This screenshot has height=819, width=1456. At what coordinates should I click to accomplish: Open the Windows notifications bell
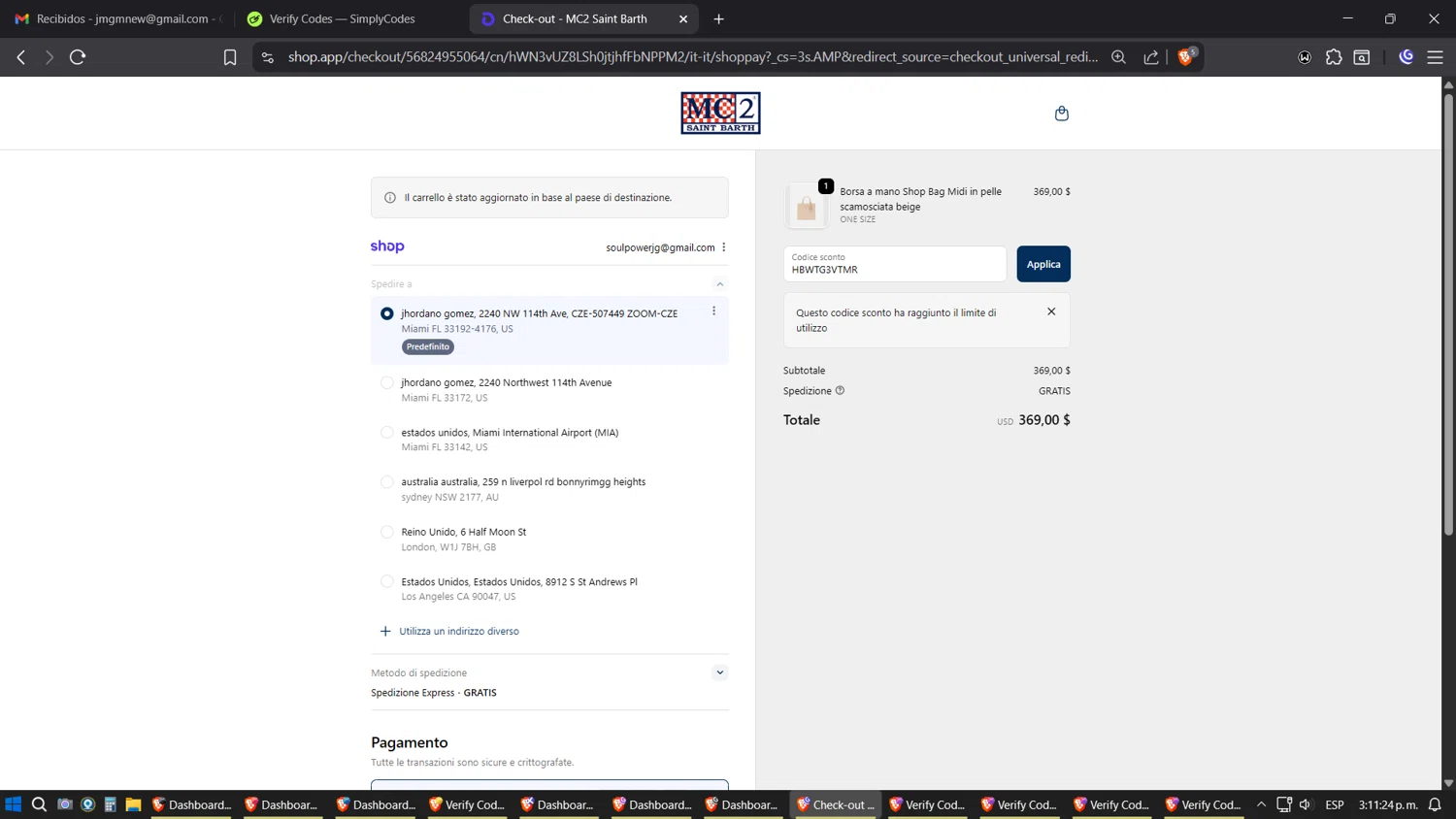1435,804
